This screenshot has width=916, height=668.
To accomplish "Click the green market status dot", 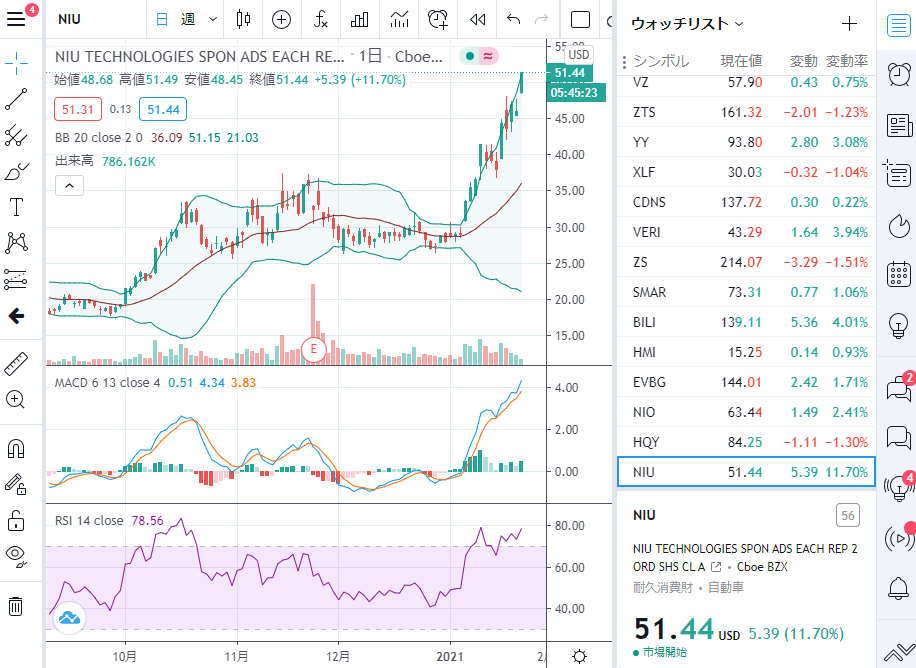I will (x=469, y=56).
